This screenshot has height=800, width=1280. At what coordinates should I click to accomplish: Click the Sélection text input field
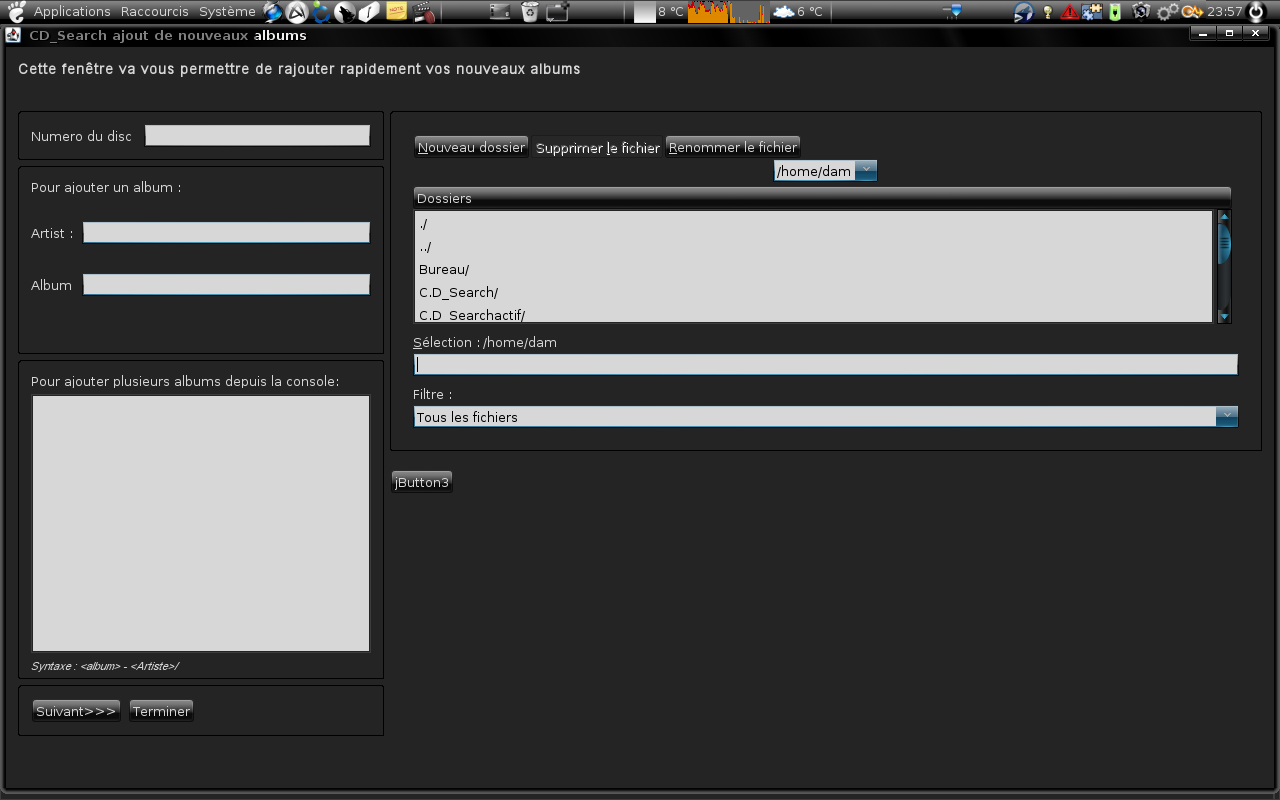click(x=825, y=364)
